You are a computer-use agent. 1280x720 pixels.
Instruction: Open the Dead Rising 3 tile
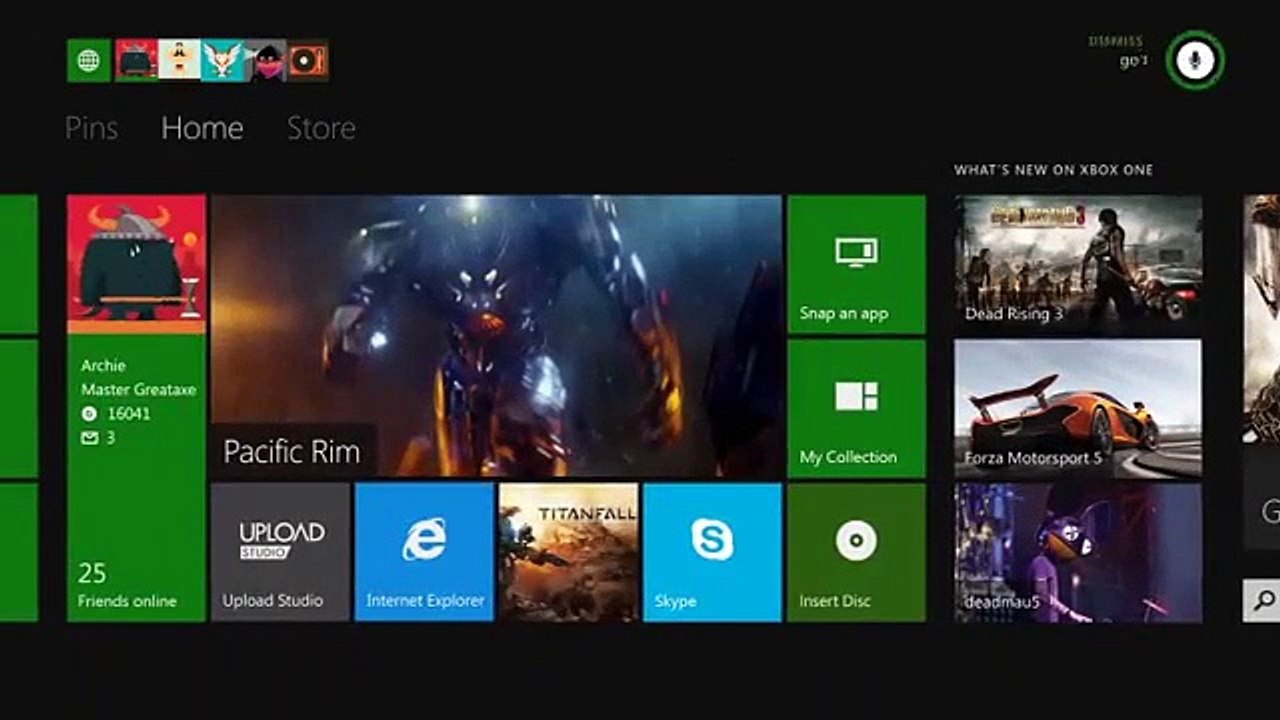[1078, 264]
